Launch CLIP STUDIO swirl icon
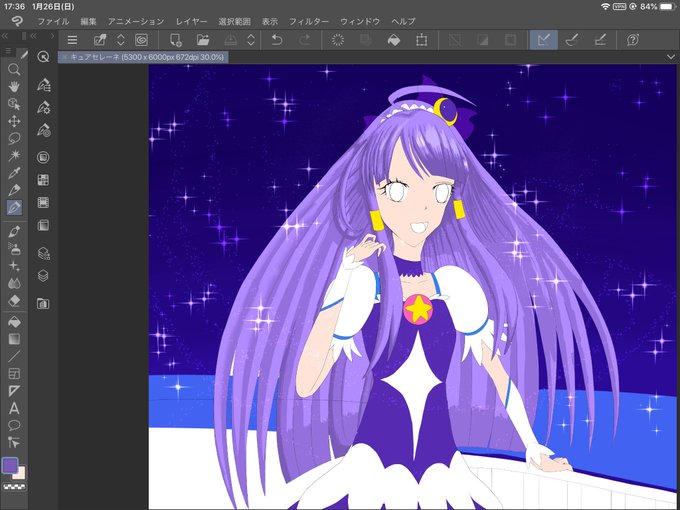 tap(142, 40)
